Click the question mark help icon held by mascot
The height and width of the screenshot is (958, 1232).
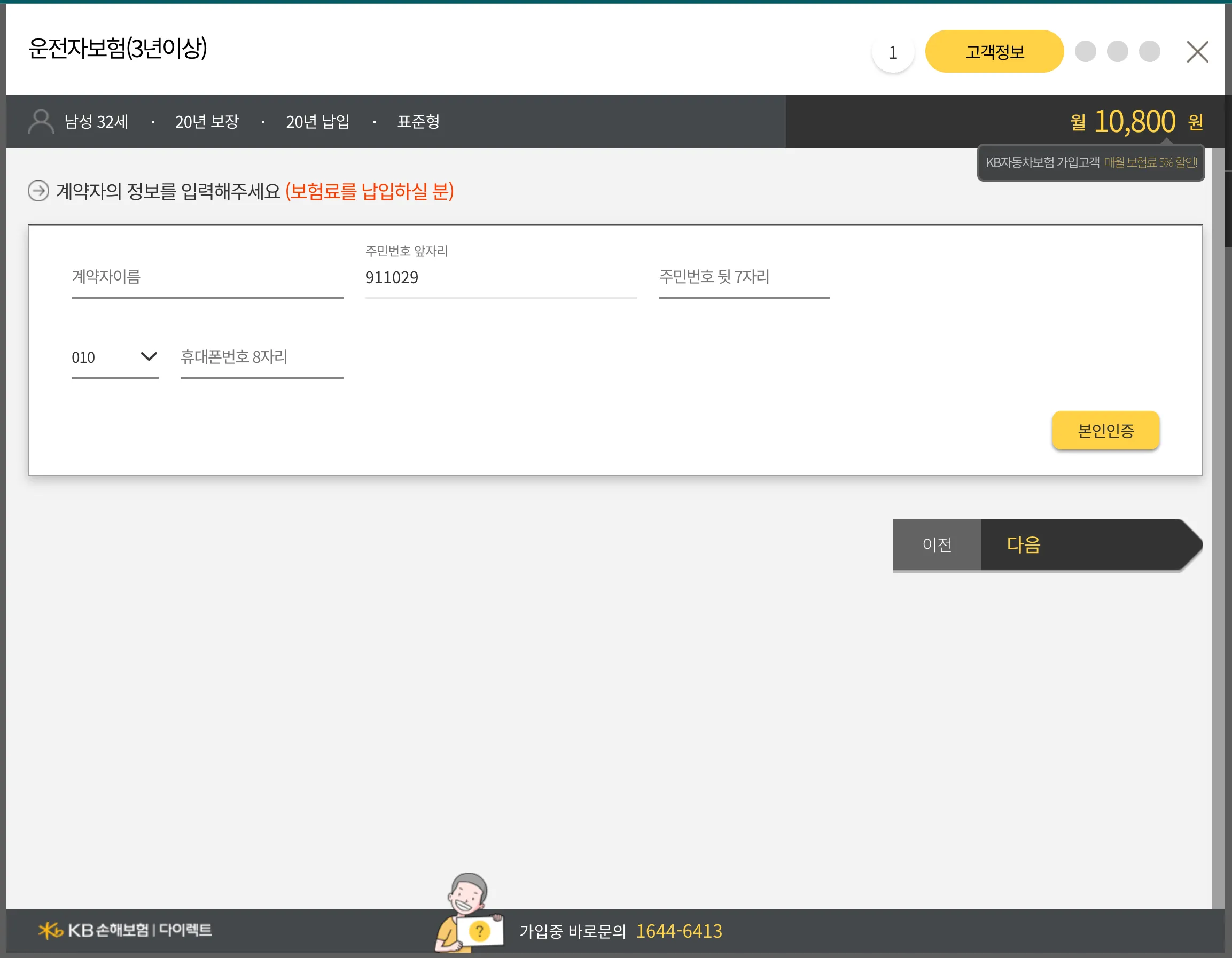click(x=480, y=931)
